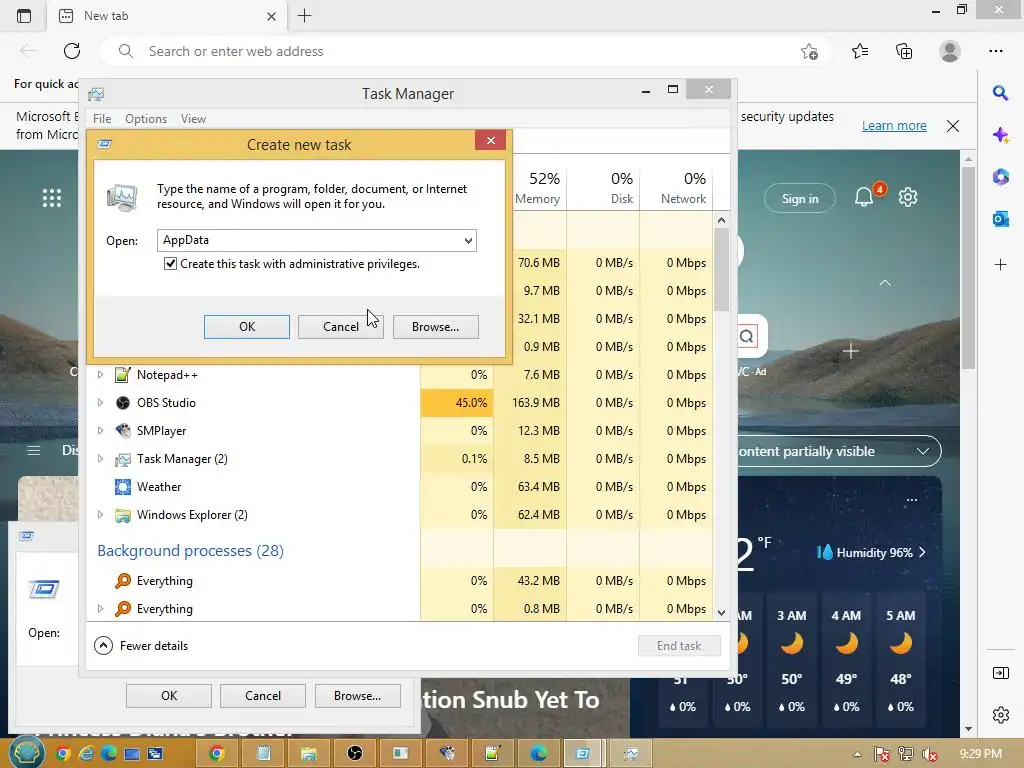Open the Windows Start orb
The image size is (1024, 768).
(x=26, y=752)
